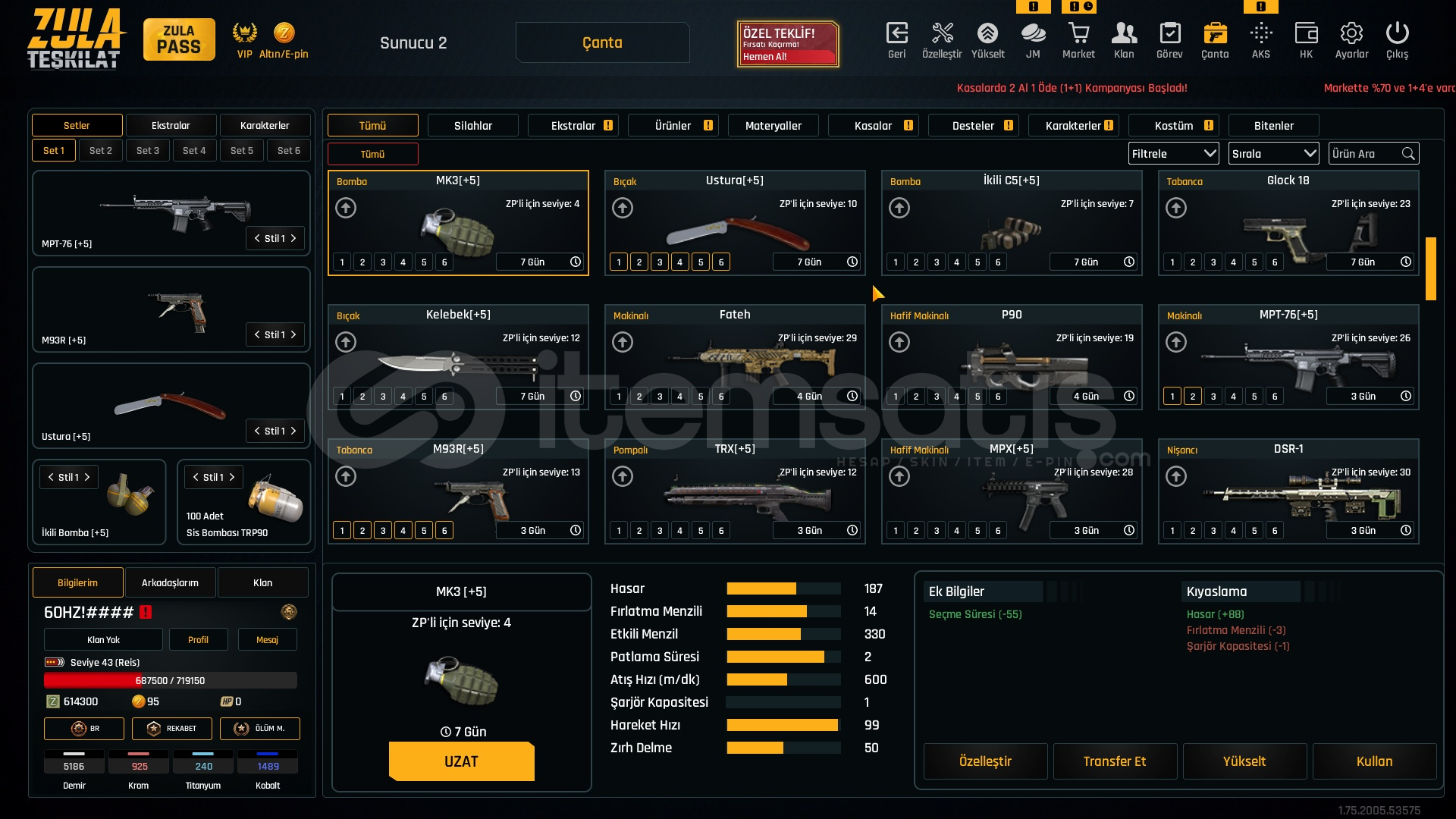Open the AKS icon
Screen dimensions: 1456x819
1261,33
